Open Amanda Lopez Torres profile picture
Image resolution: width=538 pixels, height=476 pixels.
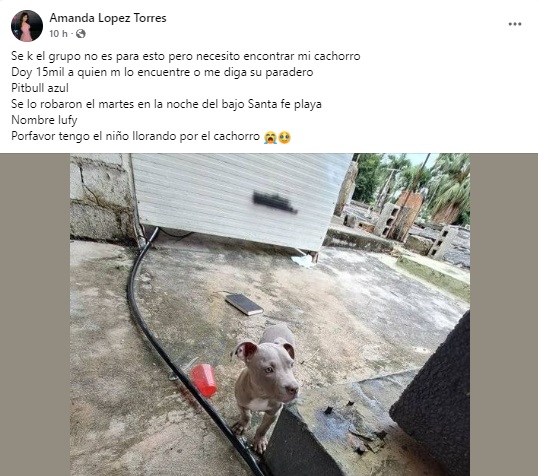[27, 26]
